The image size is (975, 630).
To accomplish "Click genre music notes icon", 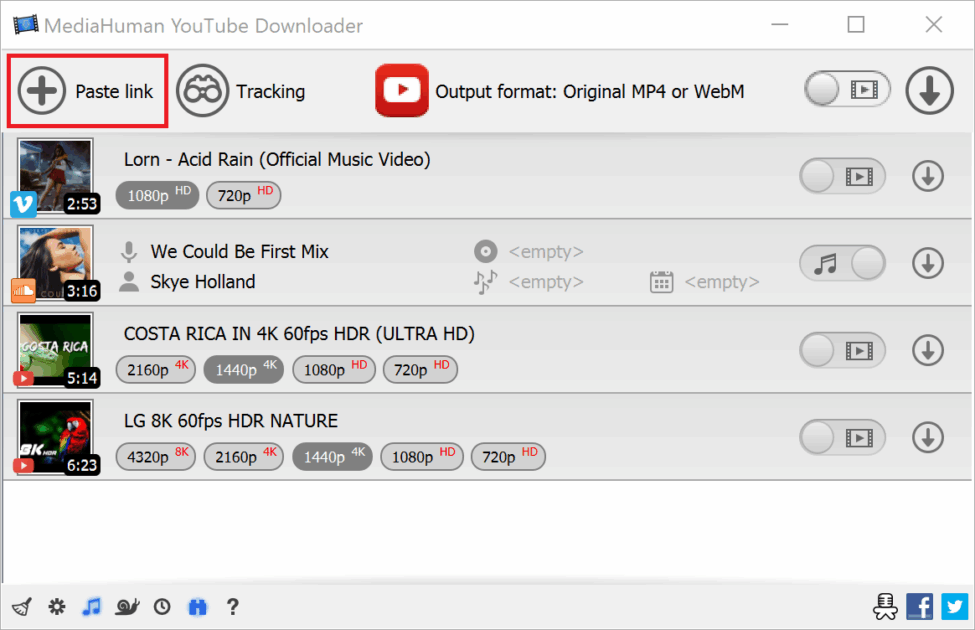I will 486,282.
